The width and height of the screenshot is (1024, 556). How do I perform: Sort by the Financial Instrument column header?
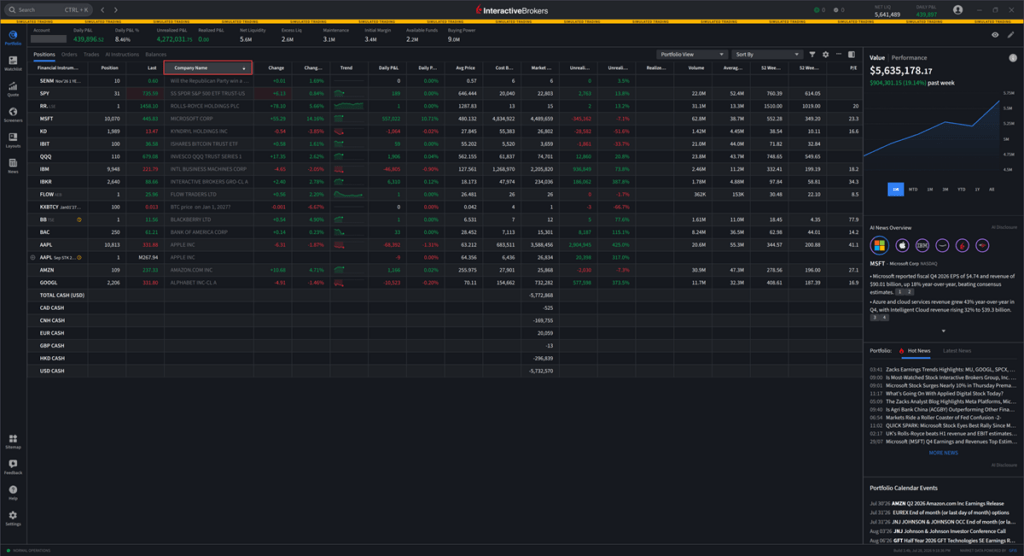[x=57, y=68]
